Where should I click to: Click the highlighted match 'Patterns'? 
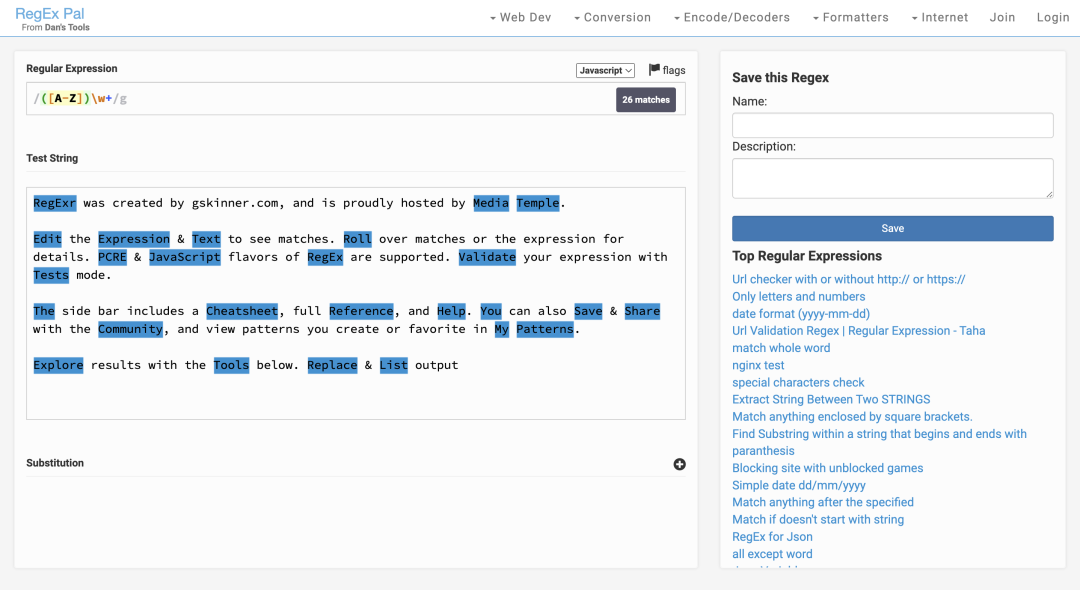(545, 329)
